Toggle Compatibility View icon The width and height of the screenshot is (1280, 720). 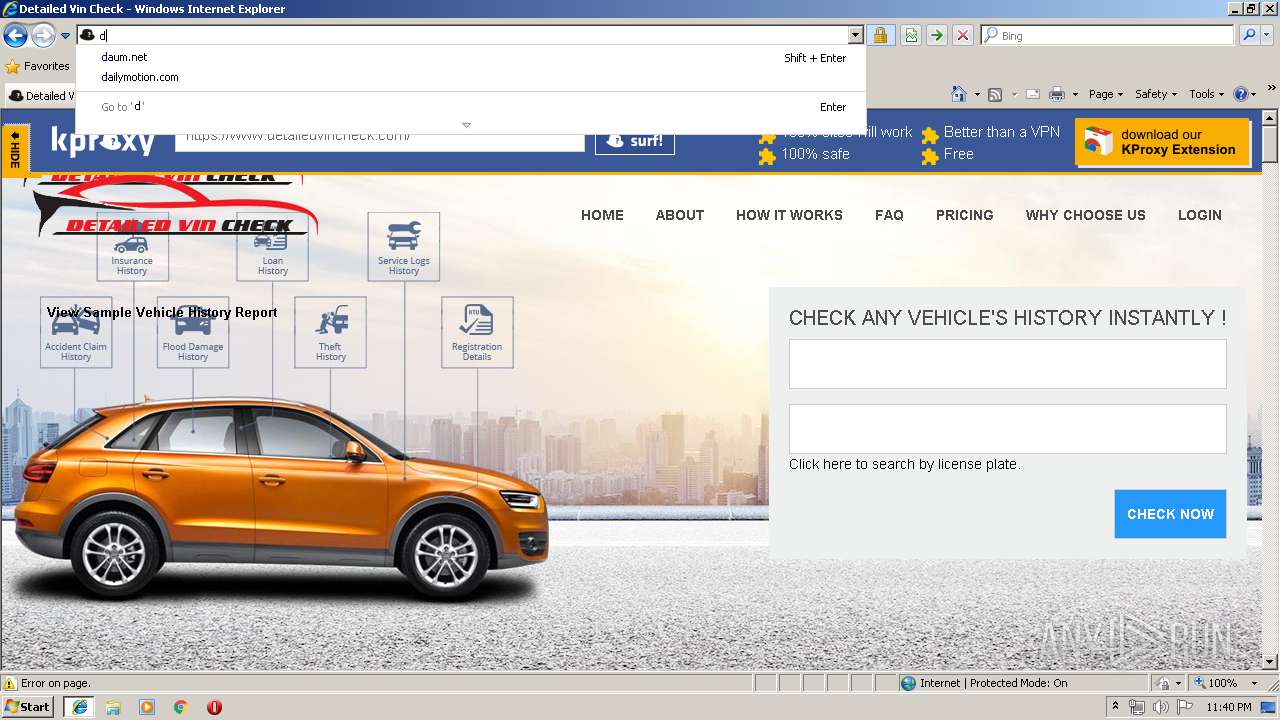coord(911,35)
